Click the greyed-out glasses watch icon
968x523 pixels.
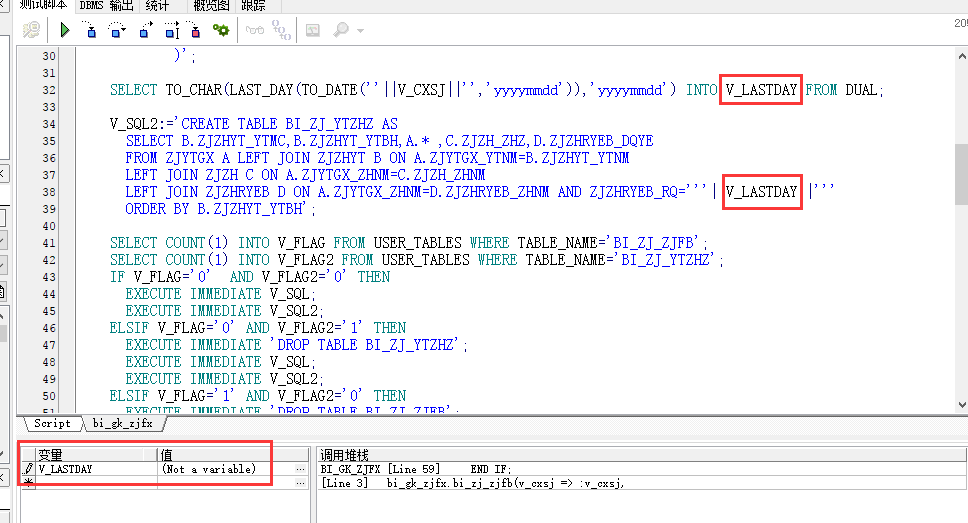254,30
